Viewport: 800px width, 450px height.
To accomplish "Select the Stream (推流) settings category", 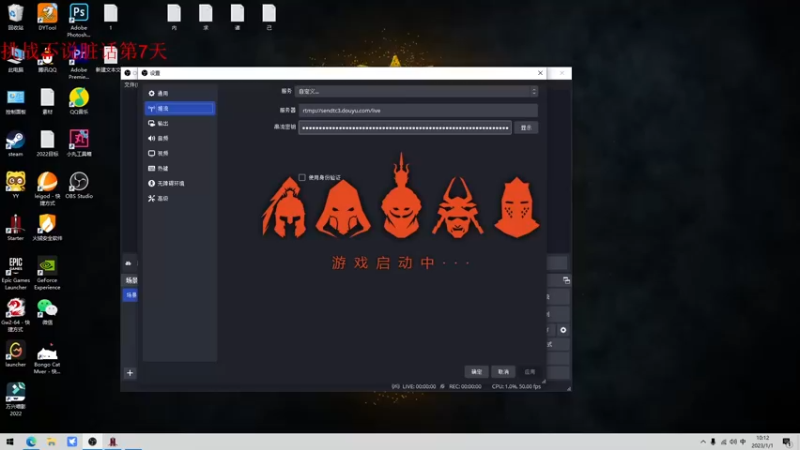I will pos(180,108).
